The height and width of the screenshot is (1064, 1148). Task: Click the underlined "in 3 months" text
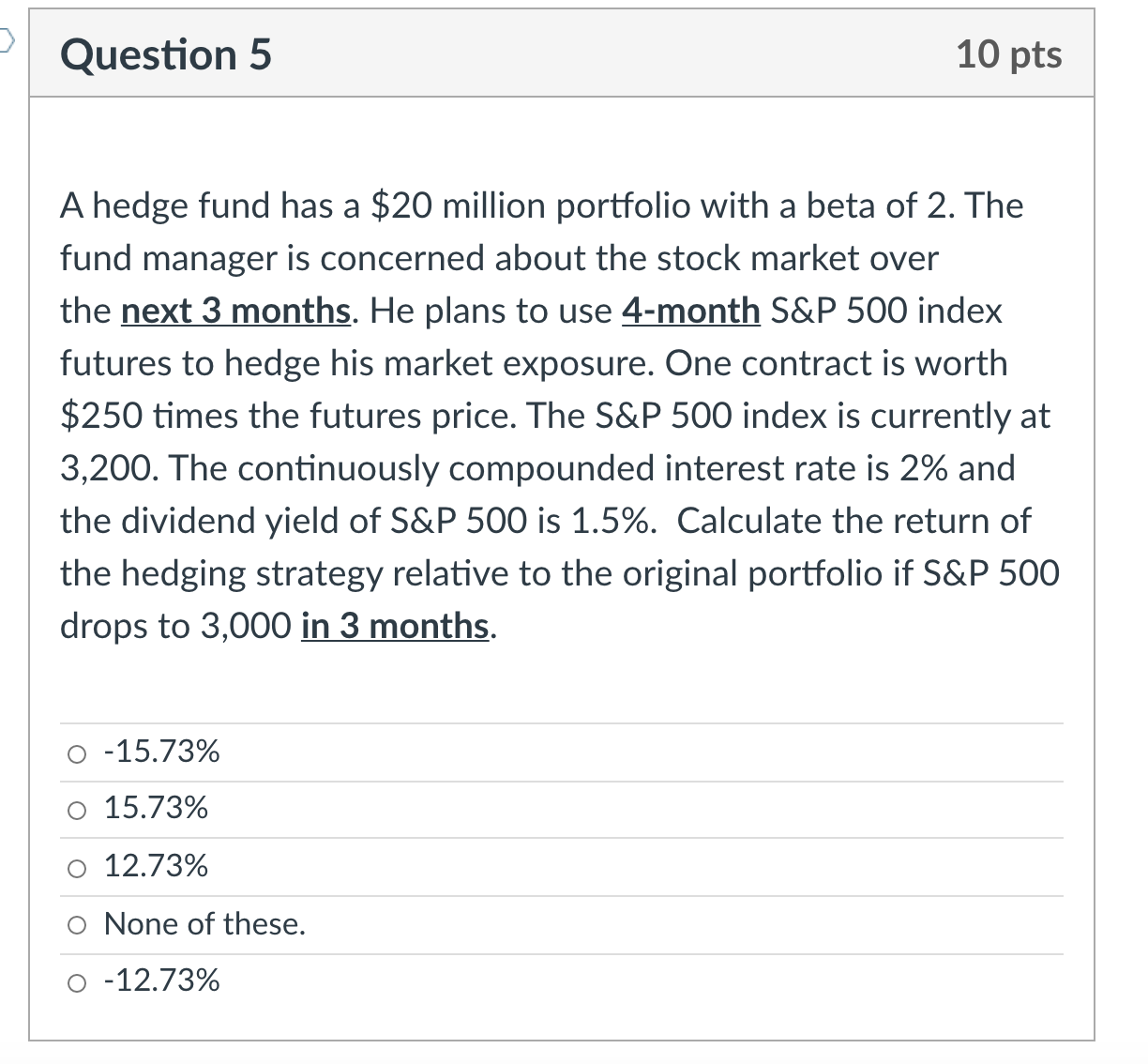coord(395,626)
